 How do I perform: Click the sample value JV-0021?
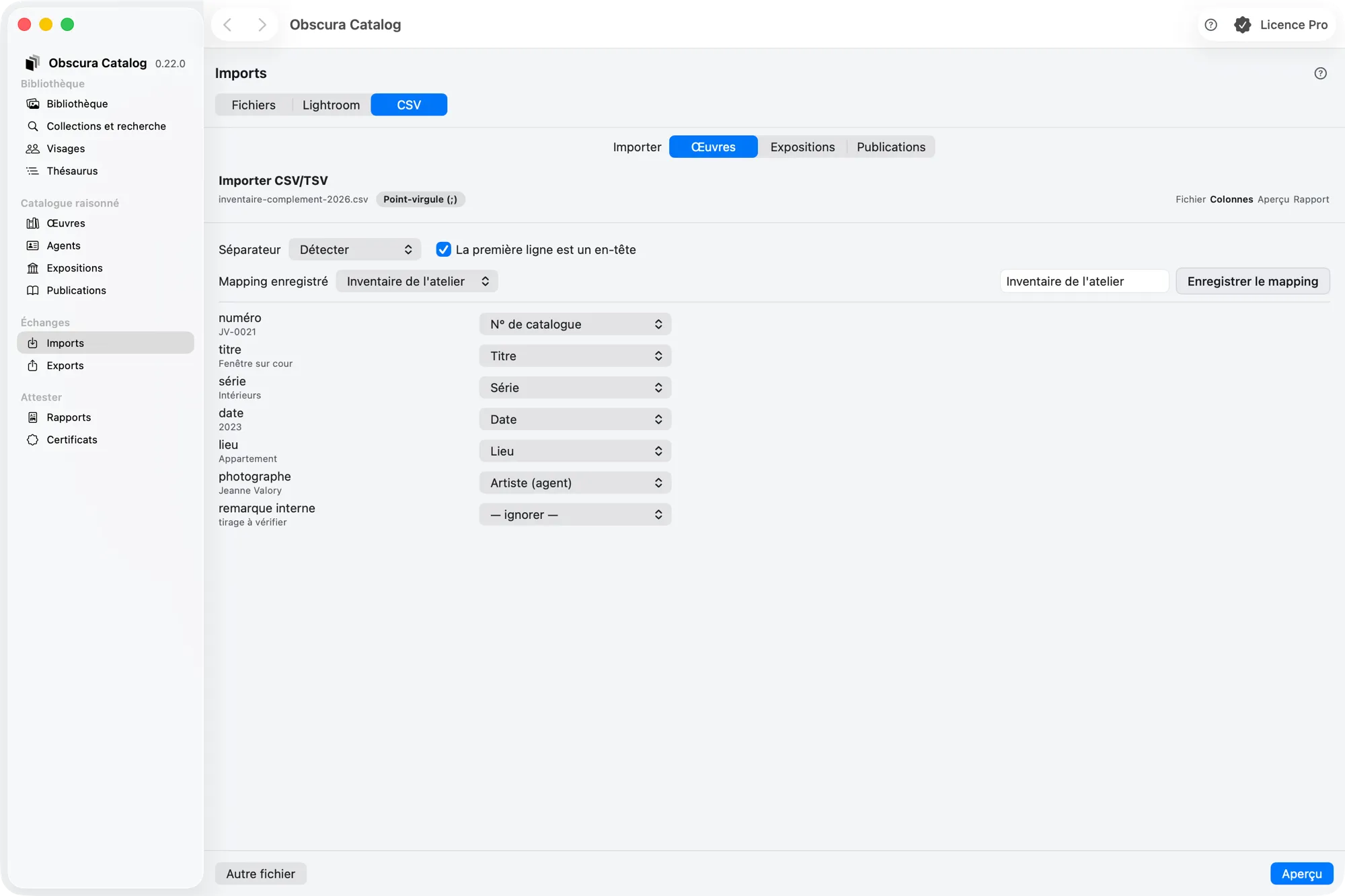coord(237,332)
